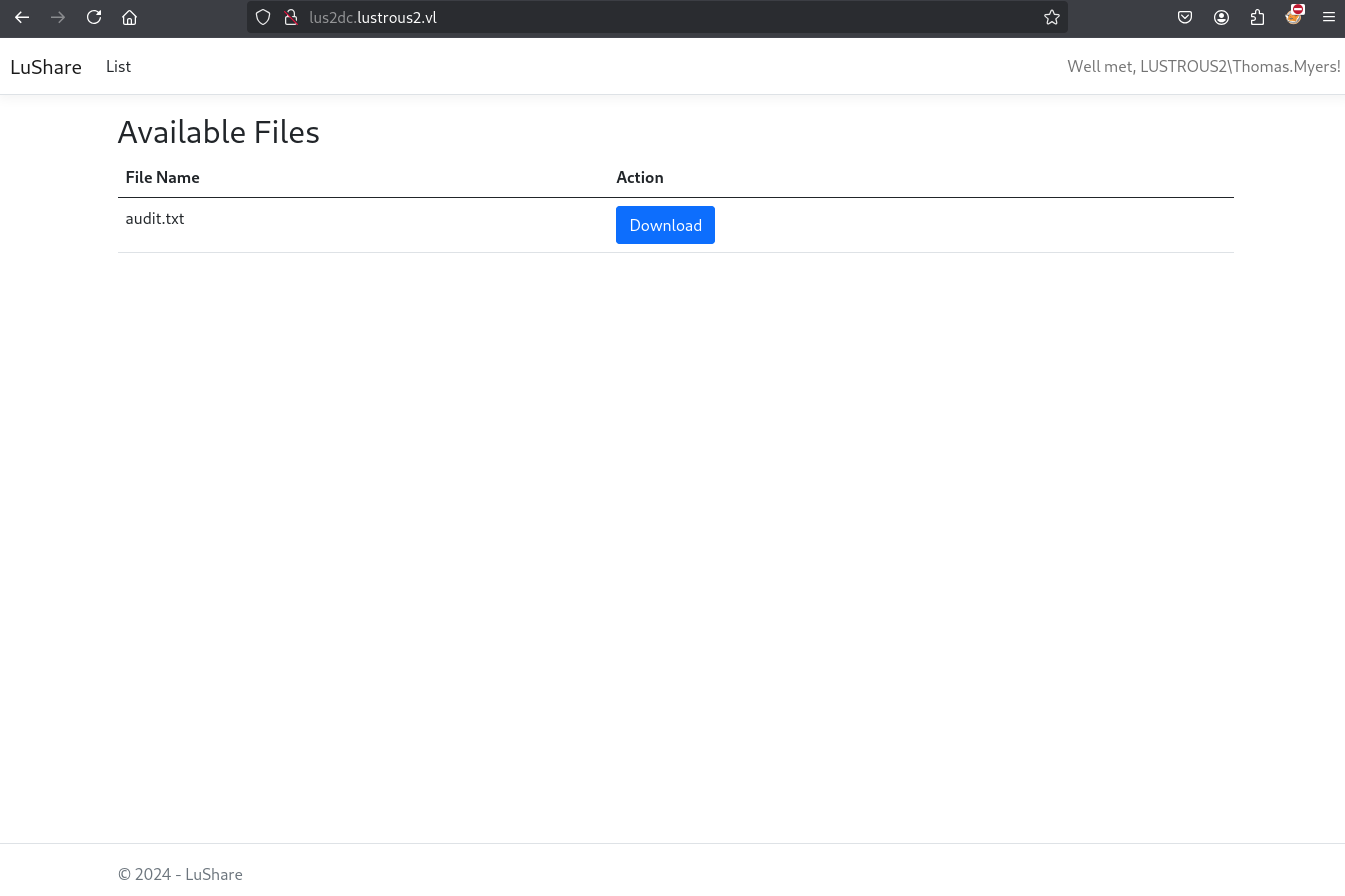Click the 2024 LuShare footer text

(x=180, y=874)
